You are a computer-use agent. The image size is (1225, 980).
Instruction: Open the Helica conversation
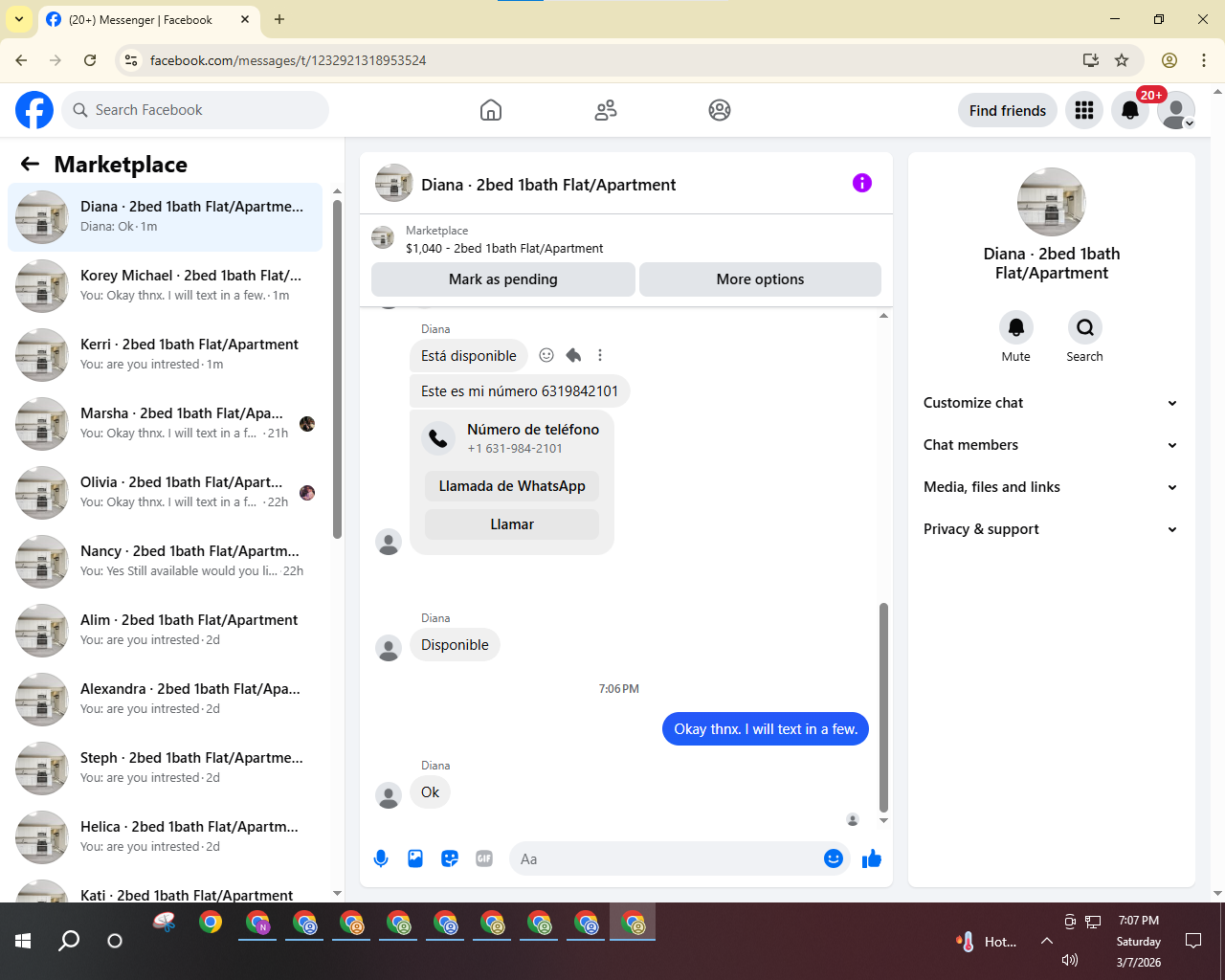click(x=166, y=836)
